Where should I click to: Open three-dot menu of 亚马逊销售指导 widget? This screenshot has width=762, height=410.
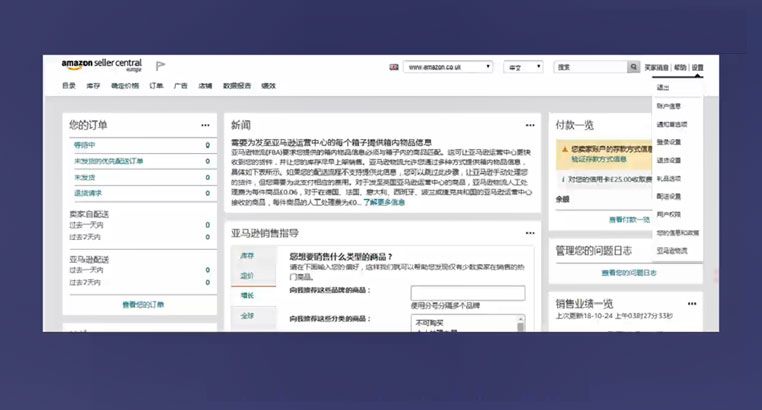530,233
